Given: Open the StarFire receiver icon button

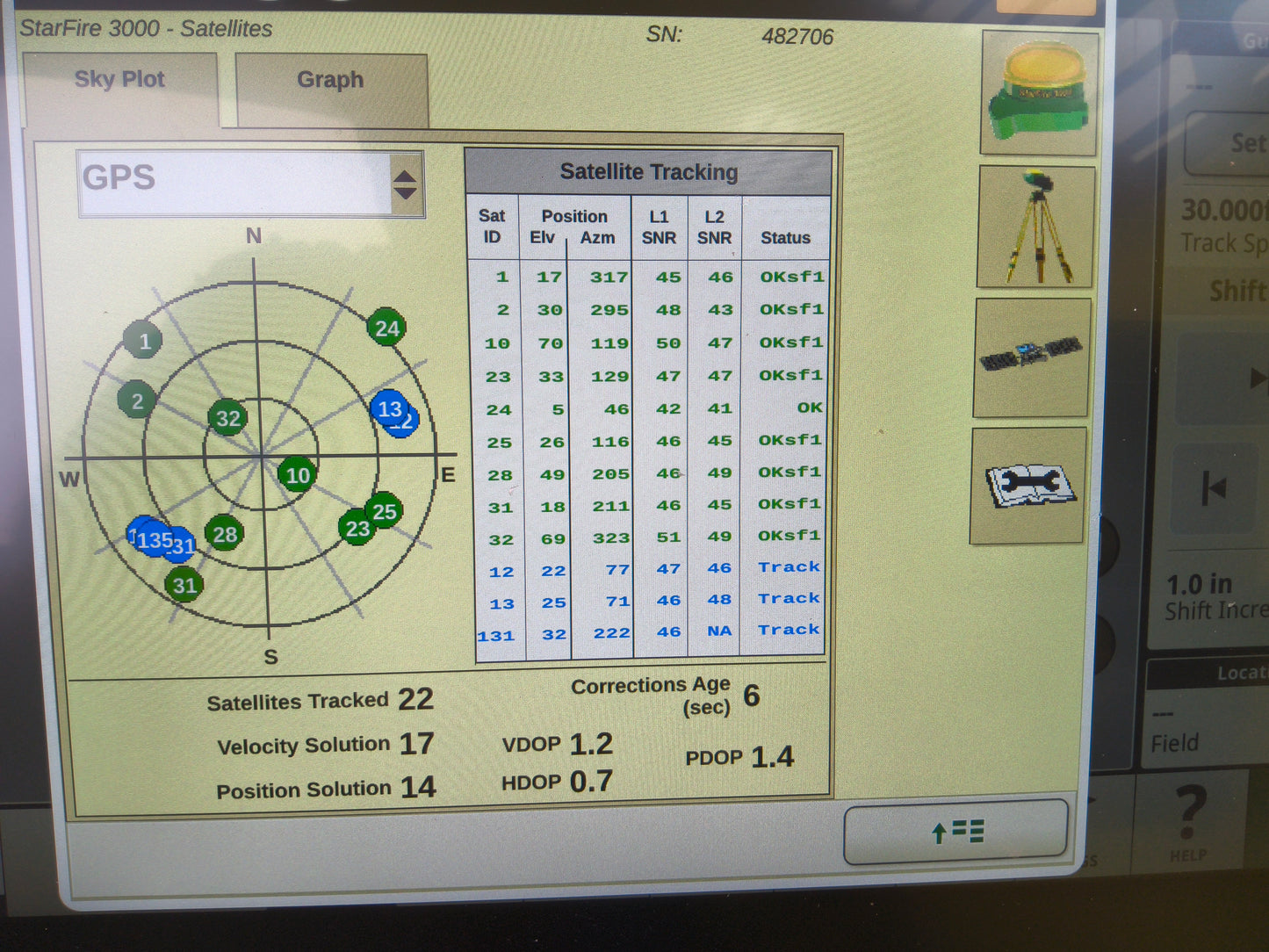Looking at the screenshot, I should (1039, 94).
